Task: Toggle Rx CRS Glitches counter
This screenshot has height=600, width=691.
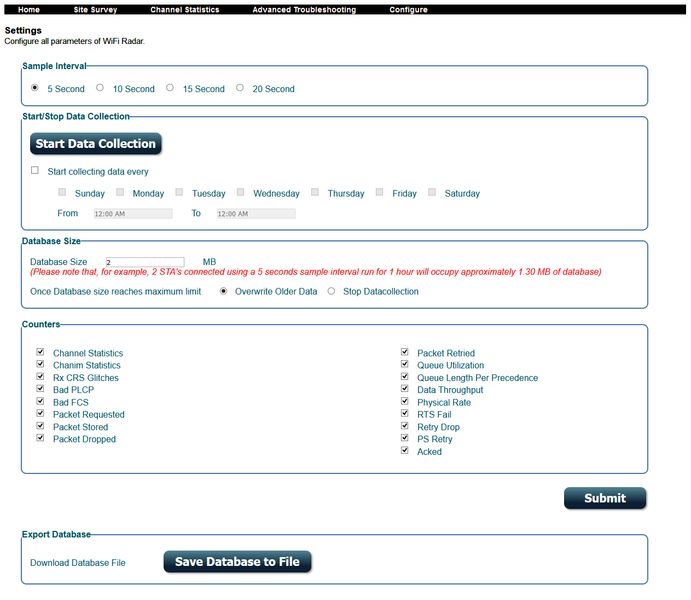Action: pos(40,376)
